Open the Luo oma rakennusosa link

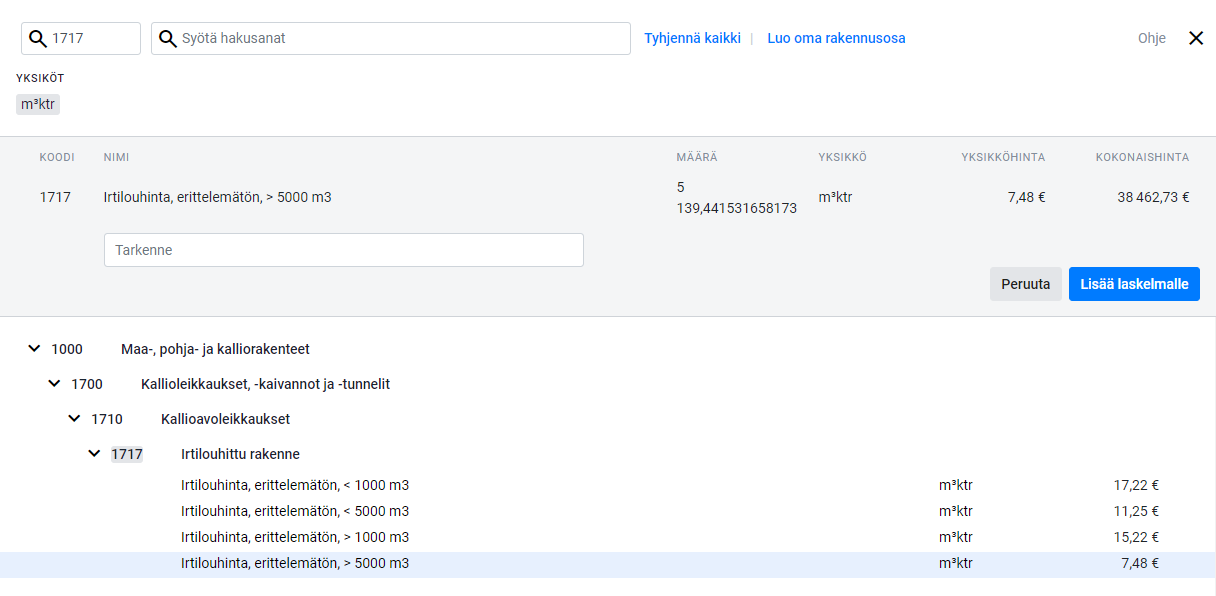click(836, 38)
